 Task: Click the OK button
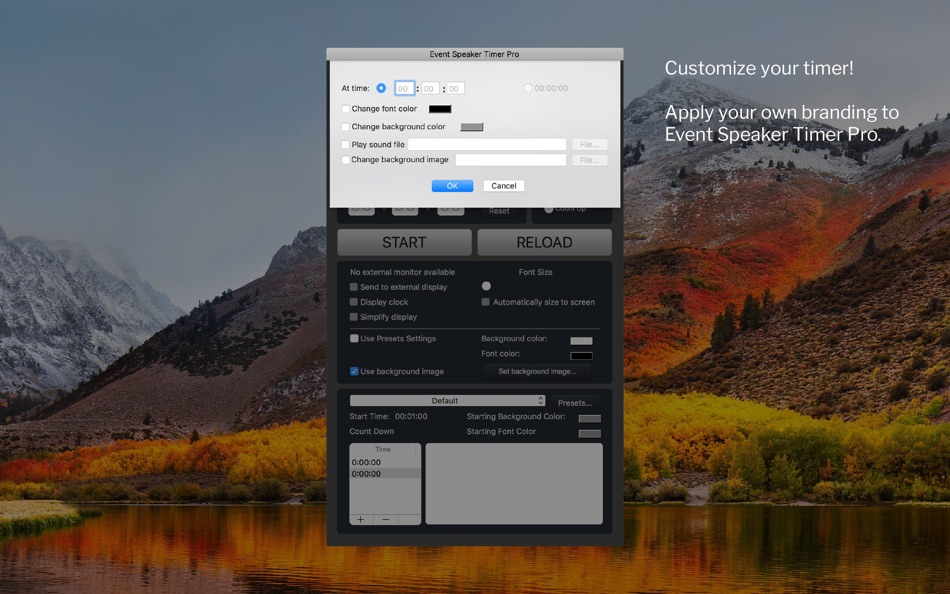coord(452,186)
